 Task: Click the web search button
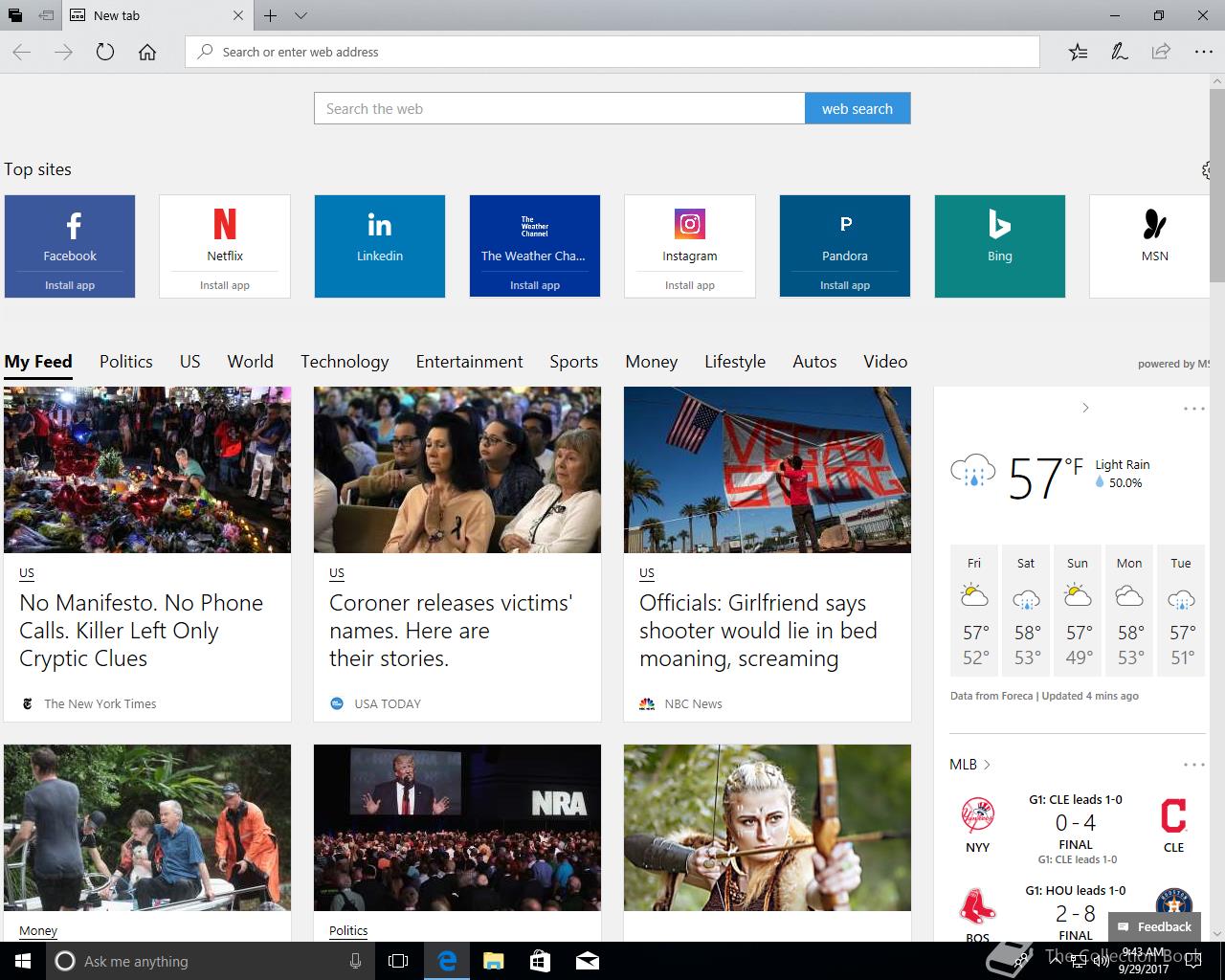857,108
